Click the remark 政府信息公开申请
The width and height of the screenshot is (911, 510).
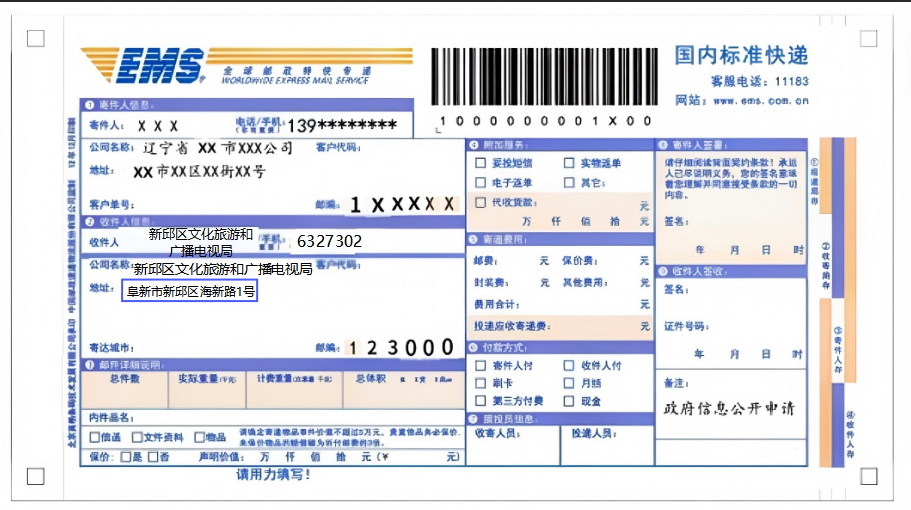(x=729, y=408)
